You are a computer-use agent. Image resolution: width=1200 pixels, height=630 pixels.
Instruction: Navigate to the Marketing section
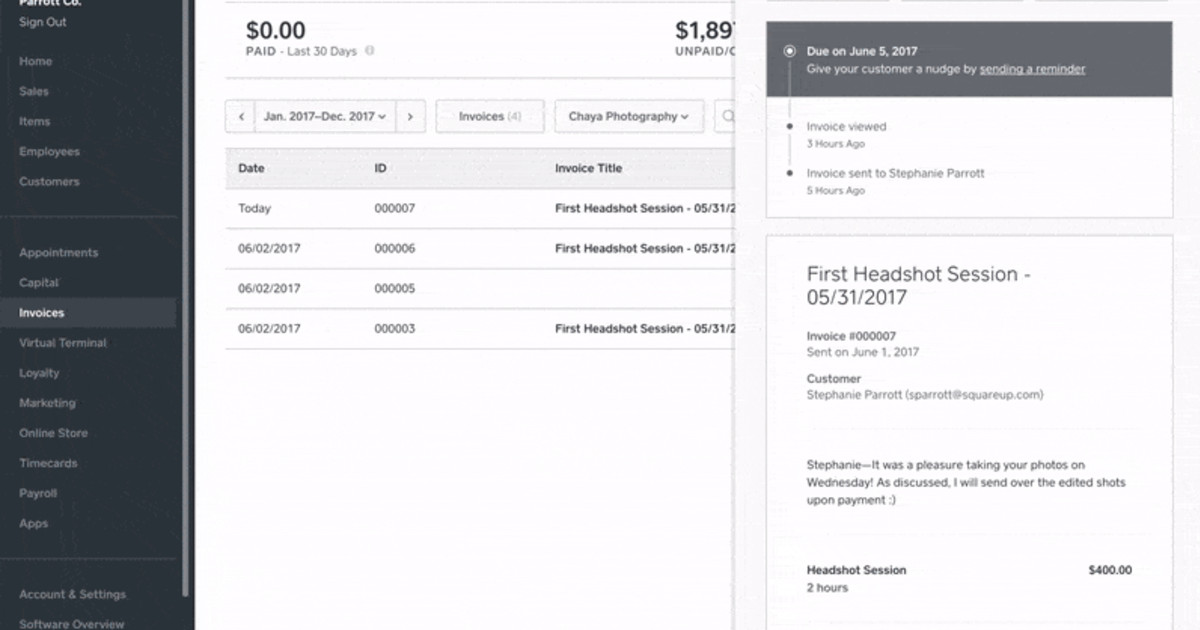click(x=52, y=403)
